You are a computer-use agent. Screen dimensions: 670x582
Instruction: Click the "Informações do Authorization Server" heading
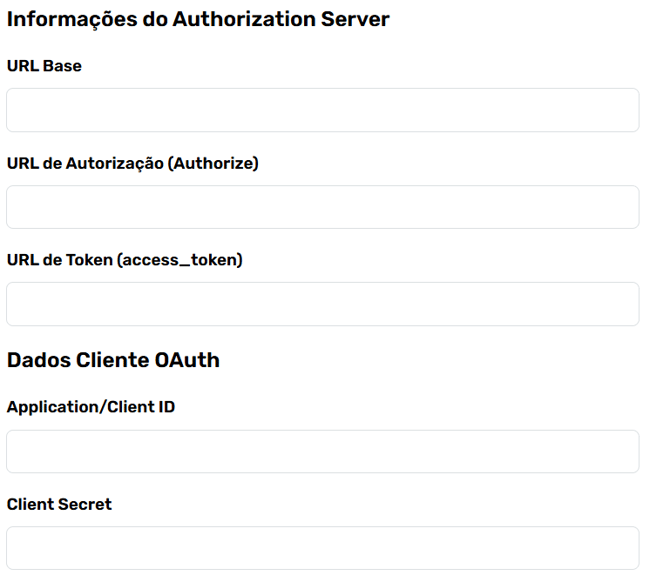point(198,19)
